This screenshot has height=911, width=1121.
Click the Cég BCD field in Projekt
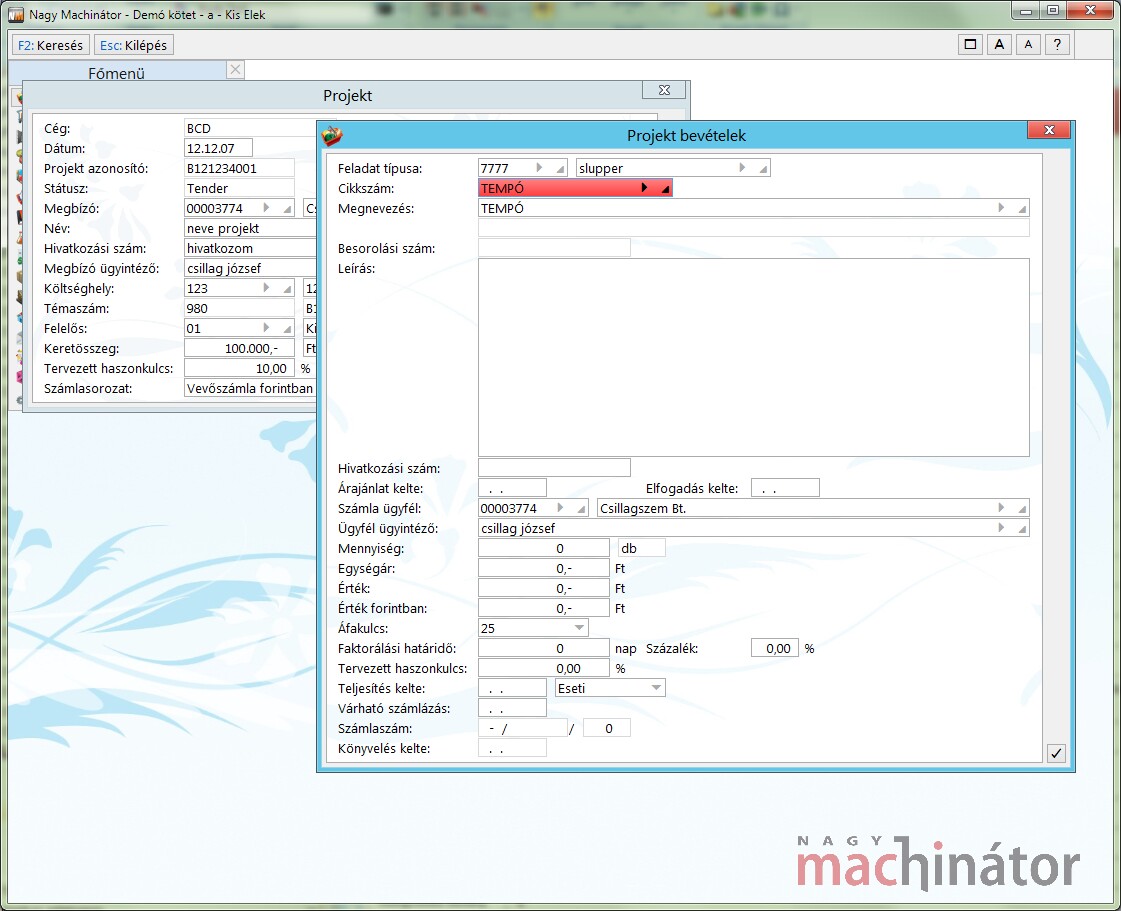click(x=250, y=128)
